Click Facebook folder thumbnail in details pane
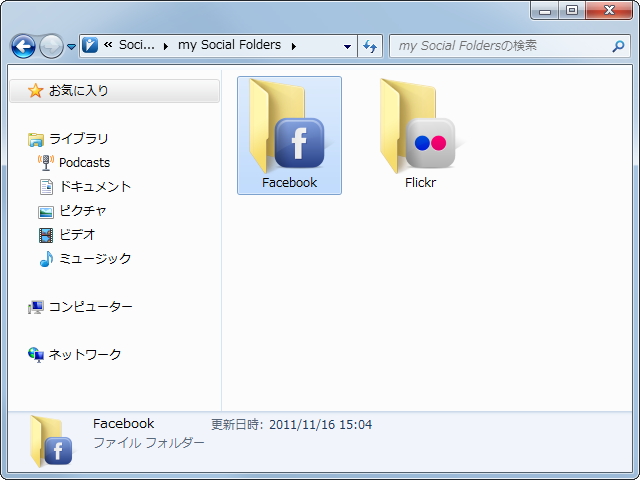The height and width of the screenshot is (480, 640). 51,441
